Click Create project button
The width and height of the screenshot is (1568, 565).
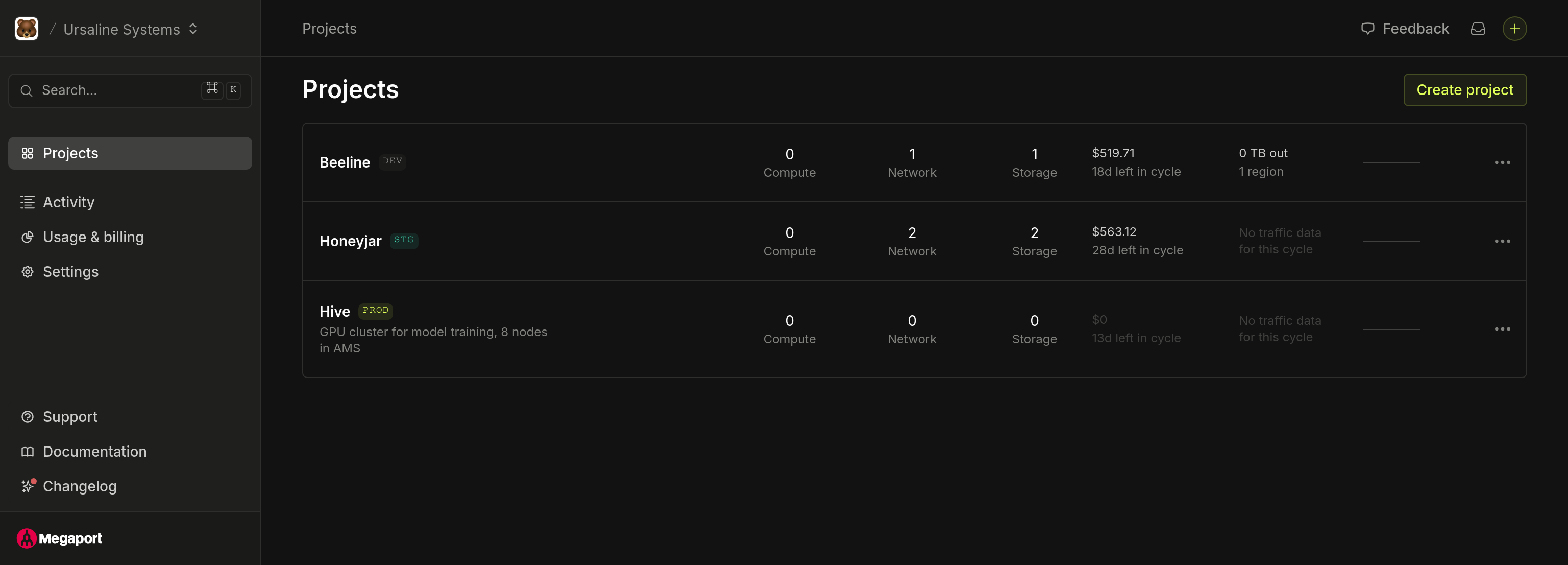(1464, 90)
